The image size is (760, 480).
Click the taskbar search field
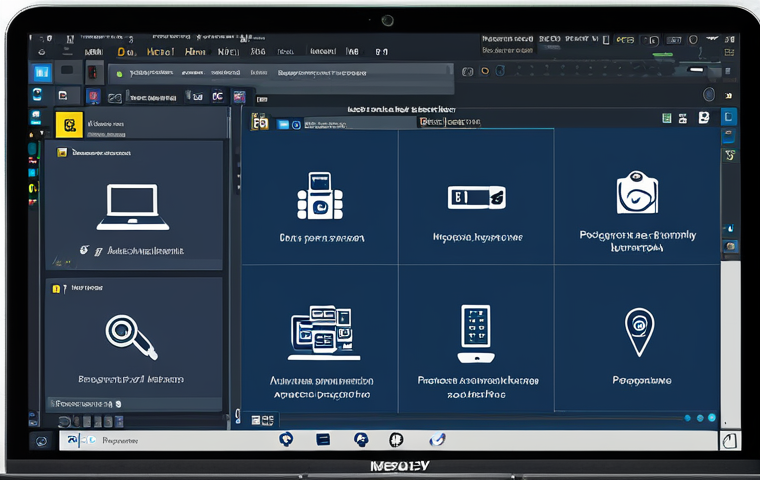point(165,440)
